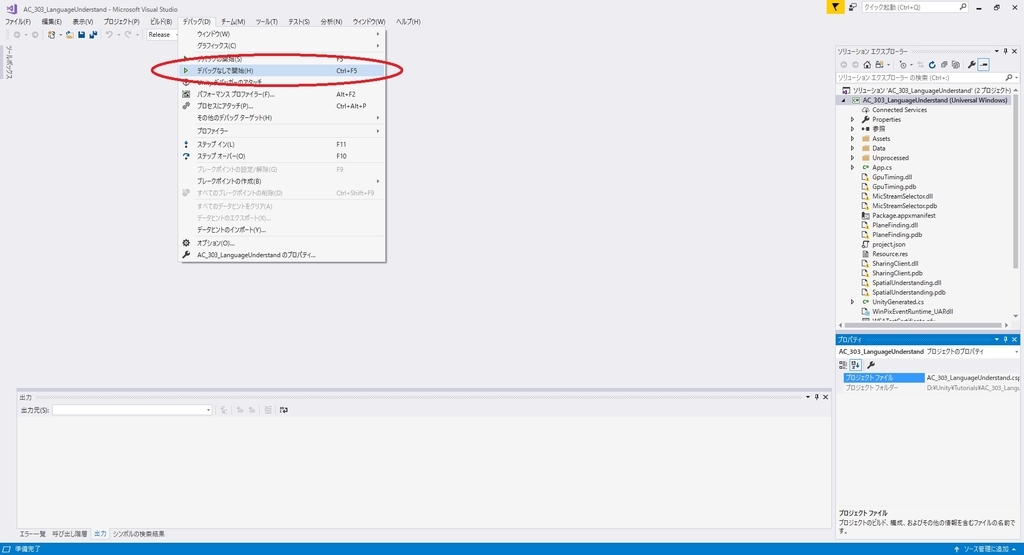
Task: Choose パフォーマンス プロファイラー(F) menu entry
Action: pyautogui.click(x=282, y=94)
